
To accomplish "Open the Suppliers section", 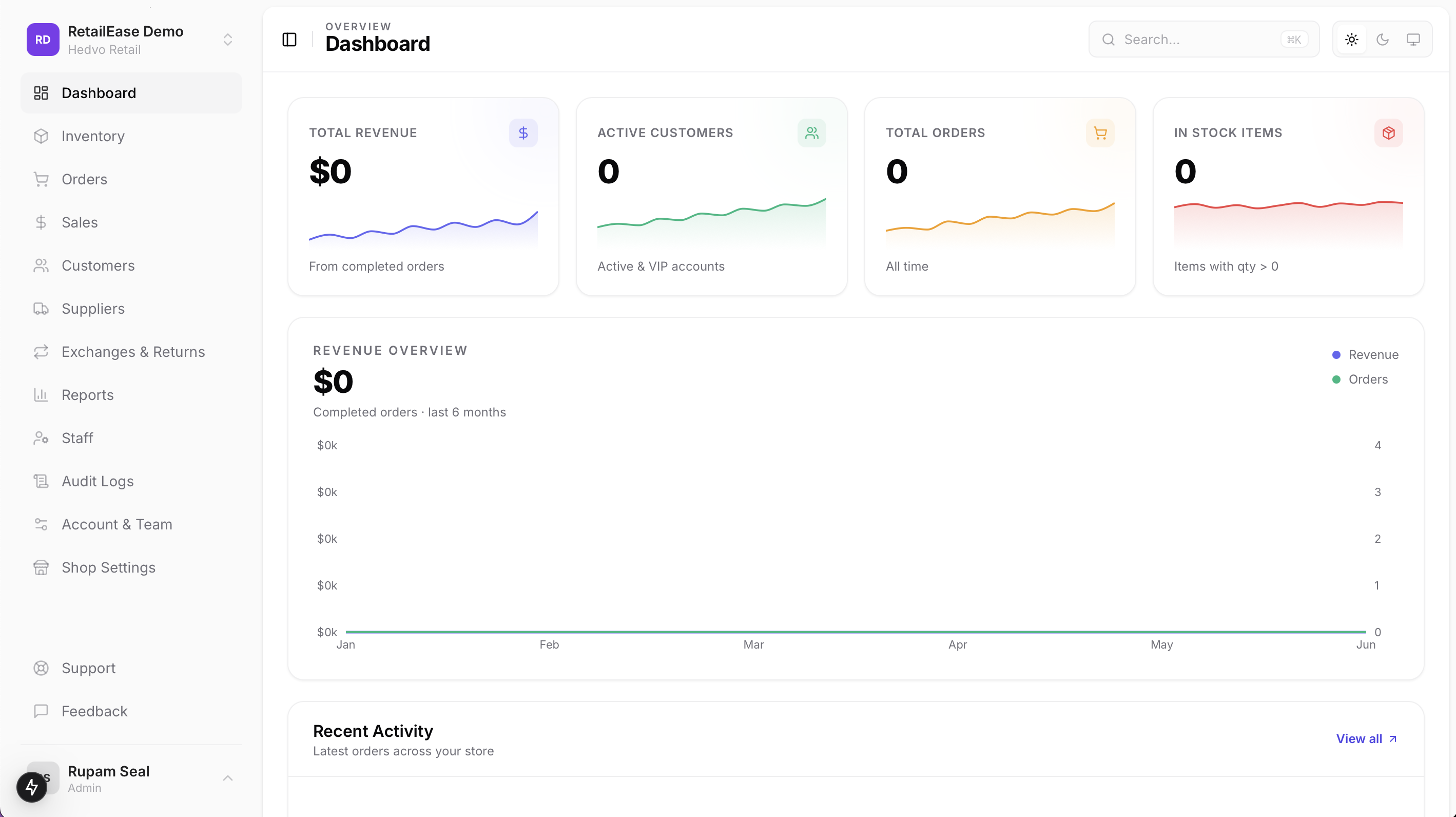I will [x=131, y=309].
